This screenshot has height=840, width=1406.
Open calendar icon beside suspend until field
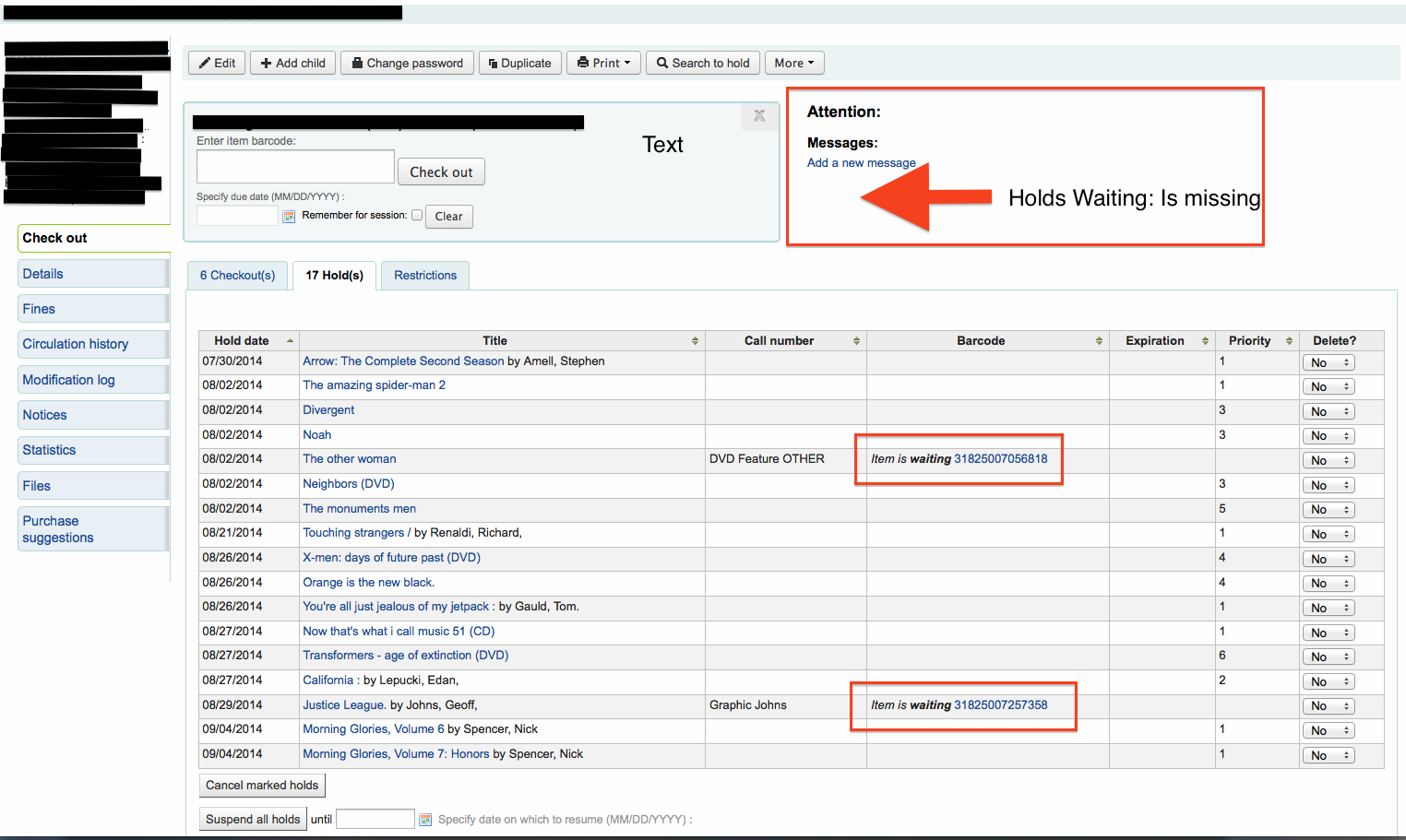[425, 820]
